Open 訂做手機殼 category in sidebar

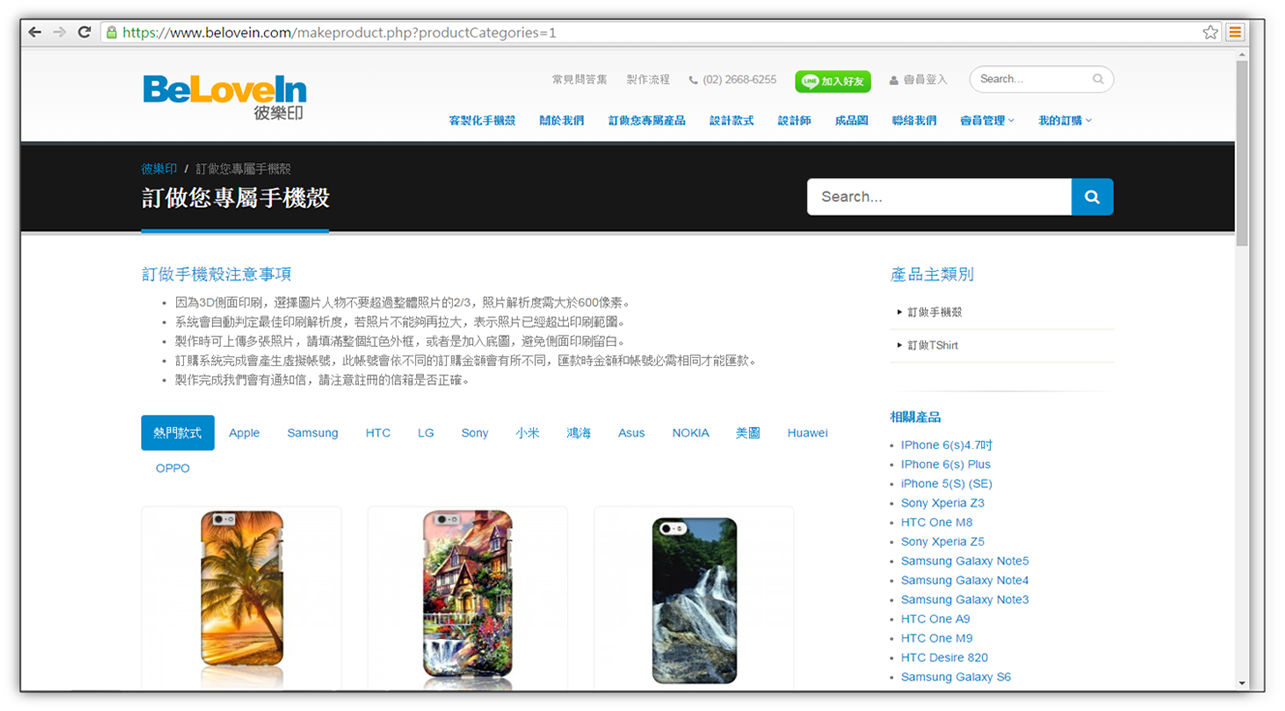[935, 312]
